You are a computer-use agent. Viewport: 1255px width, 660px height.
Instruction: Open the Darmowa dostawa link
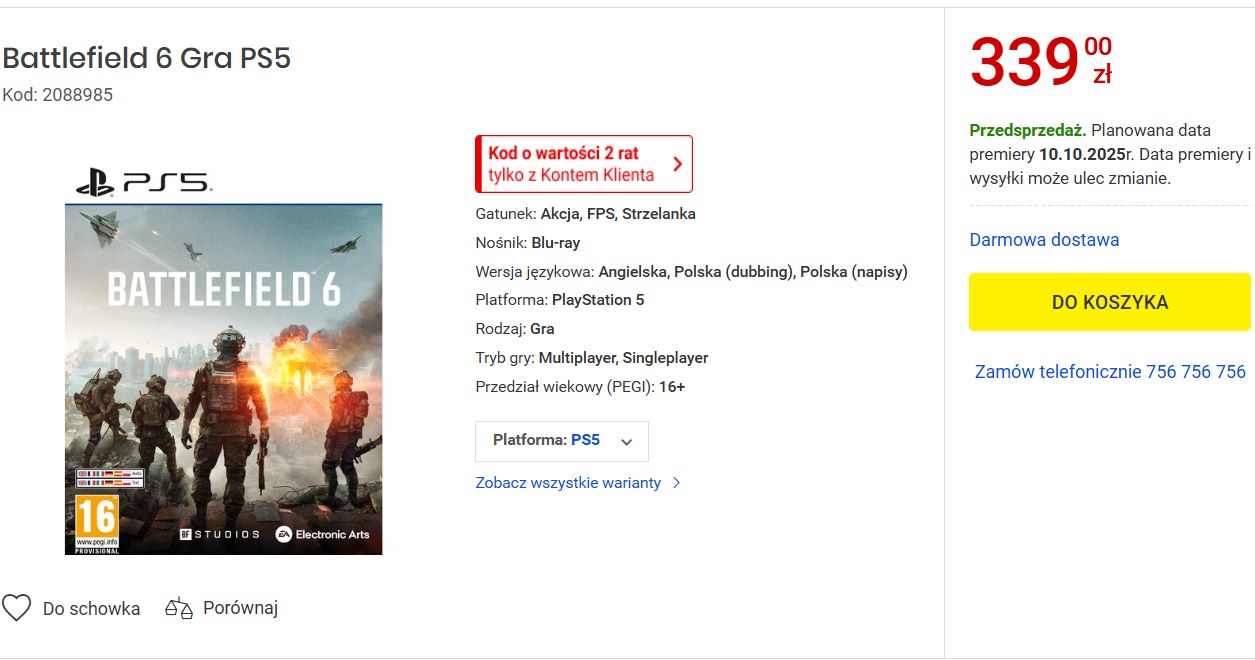click(x=1044, y=239)
